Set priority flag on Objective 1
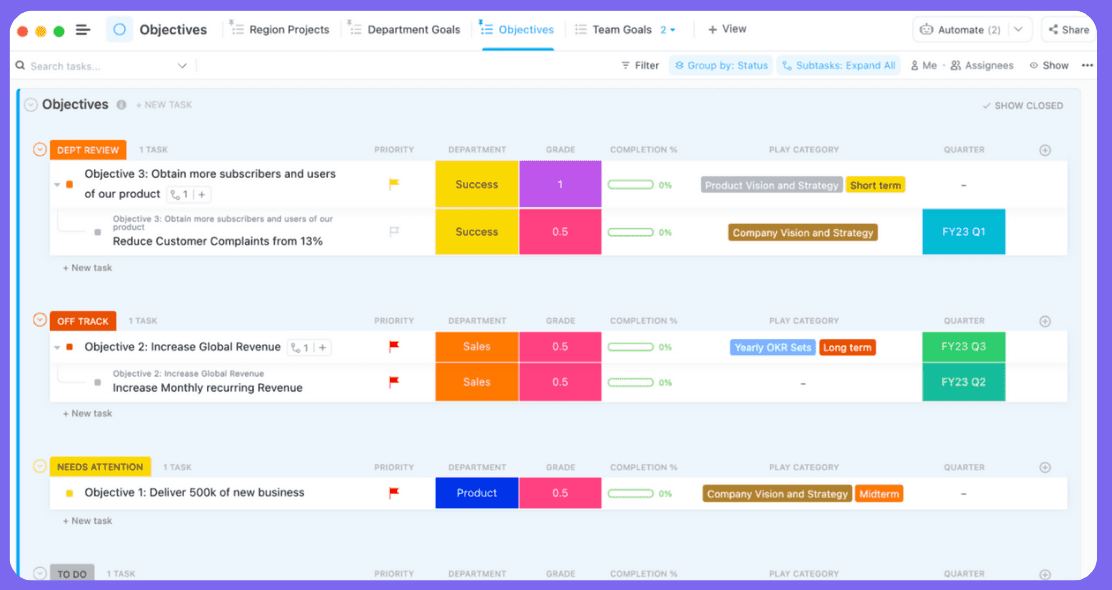Viewport: 1112px width, 590px height. pos(394,493)
